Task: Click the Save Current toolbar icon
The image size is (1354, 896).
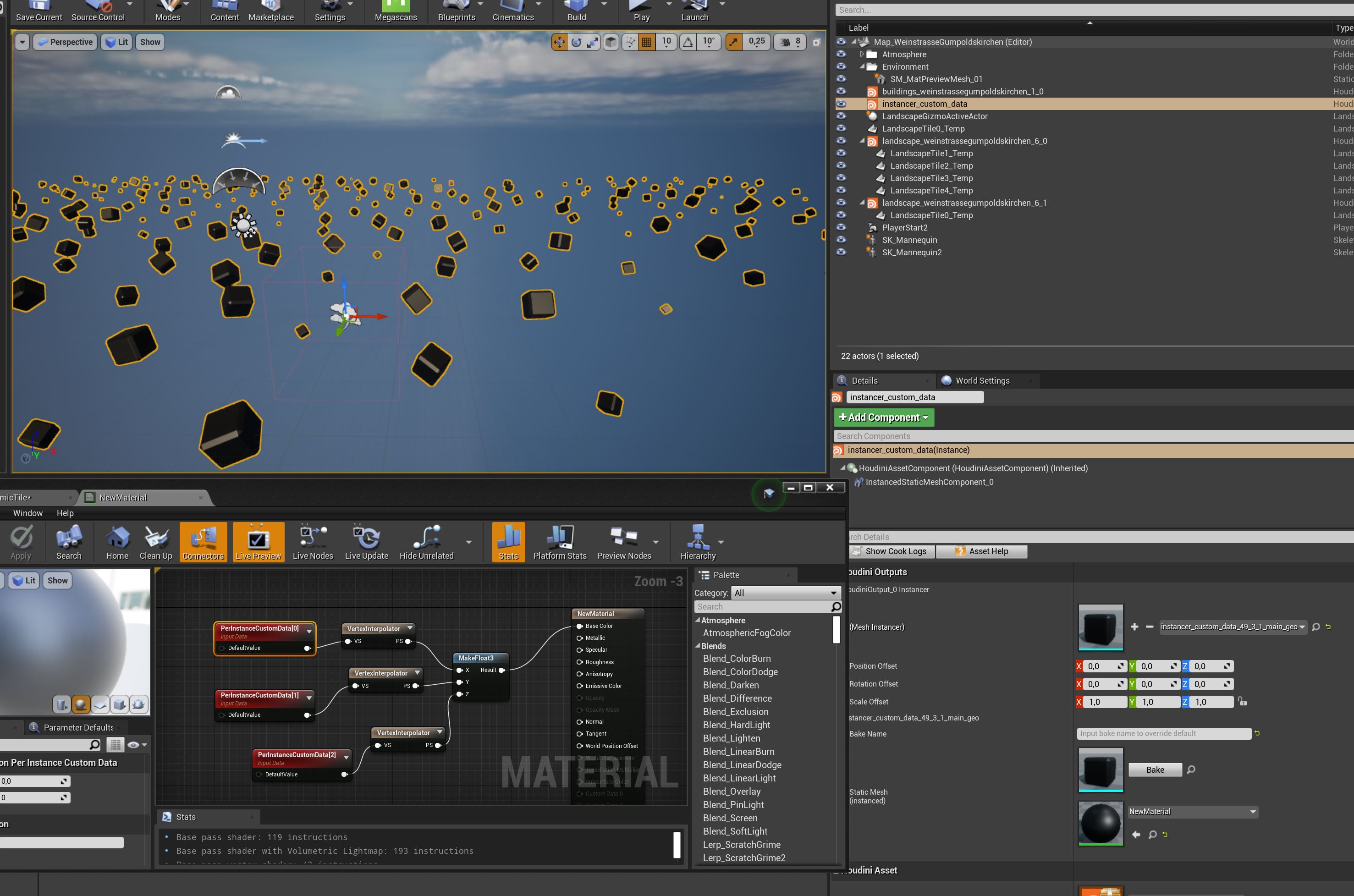Action: pyautogui.click(x=39, y=10)
